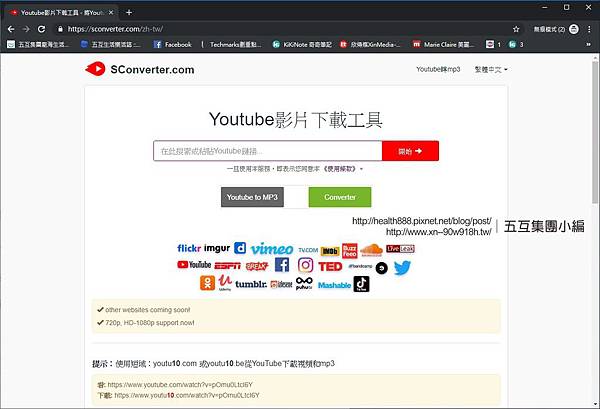Open a new browser tab
This screenshot has width=600, height=409.
[x=129, y=13]
